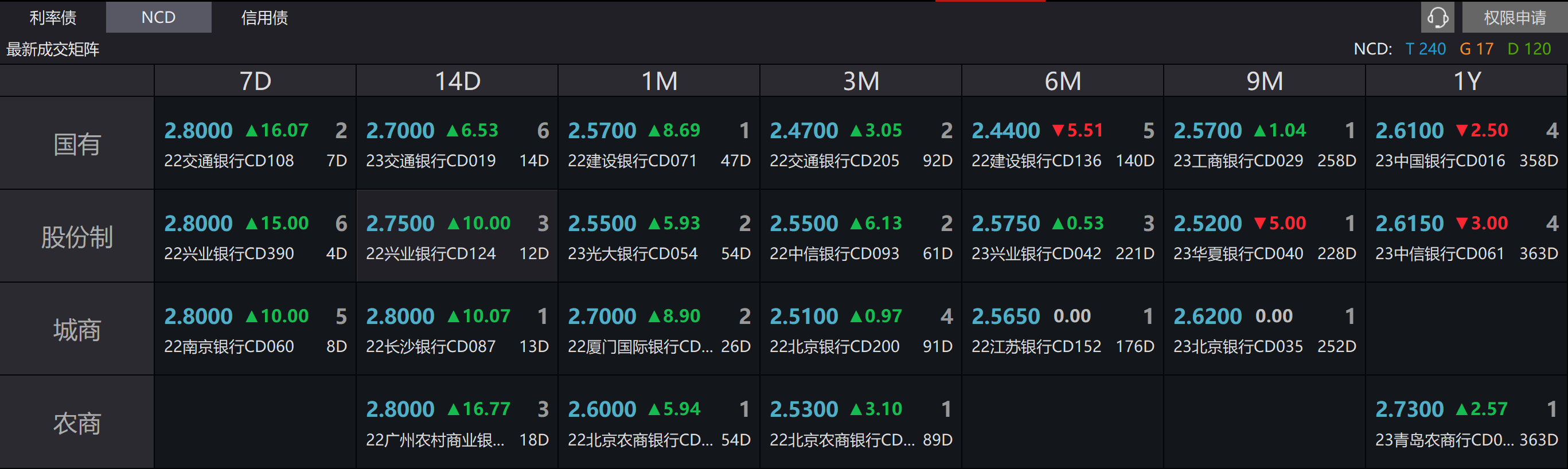Click T 240 count in NCD summary
Viewport: 1568px width, 469px height.
pos(1425,49)
